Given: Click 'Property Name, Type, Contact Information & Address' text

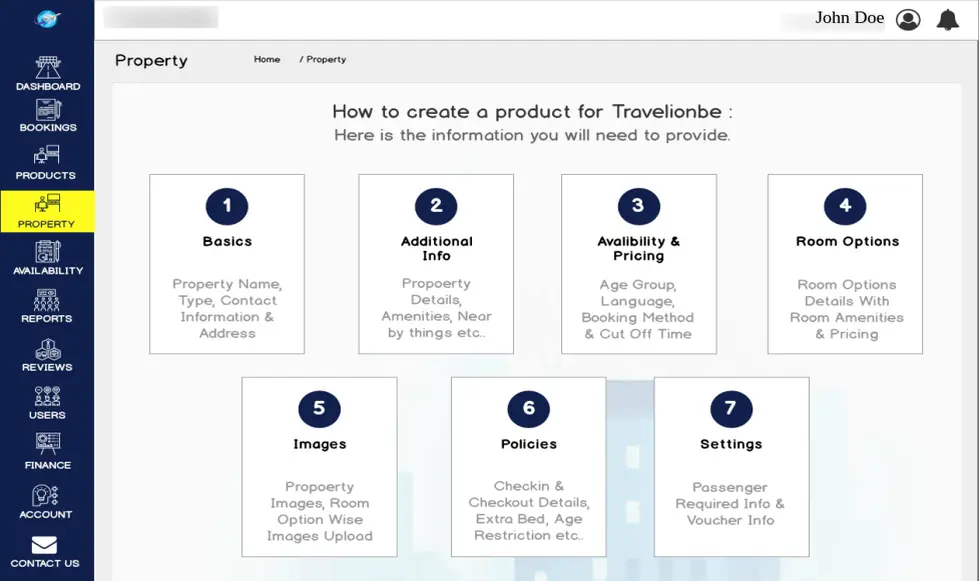Looking at the screenshot, I should point(227,309).
